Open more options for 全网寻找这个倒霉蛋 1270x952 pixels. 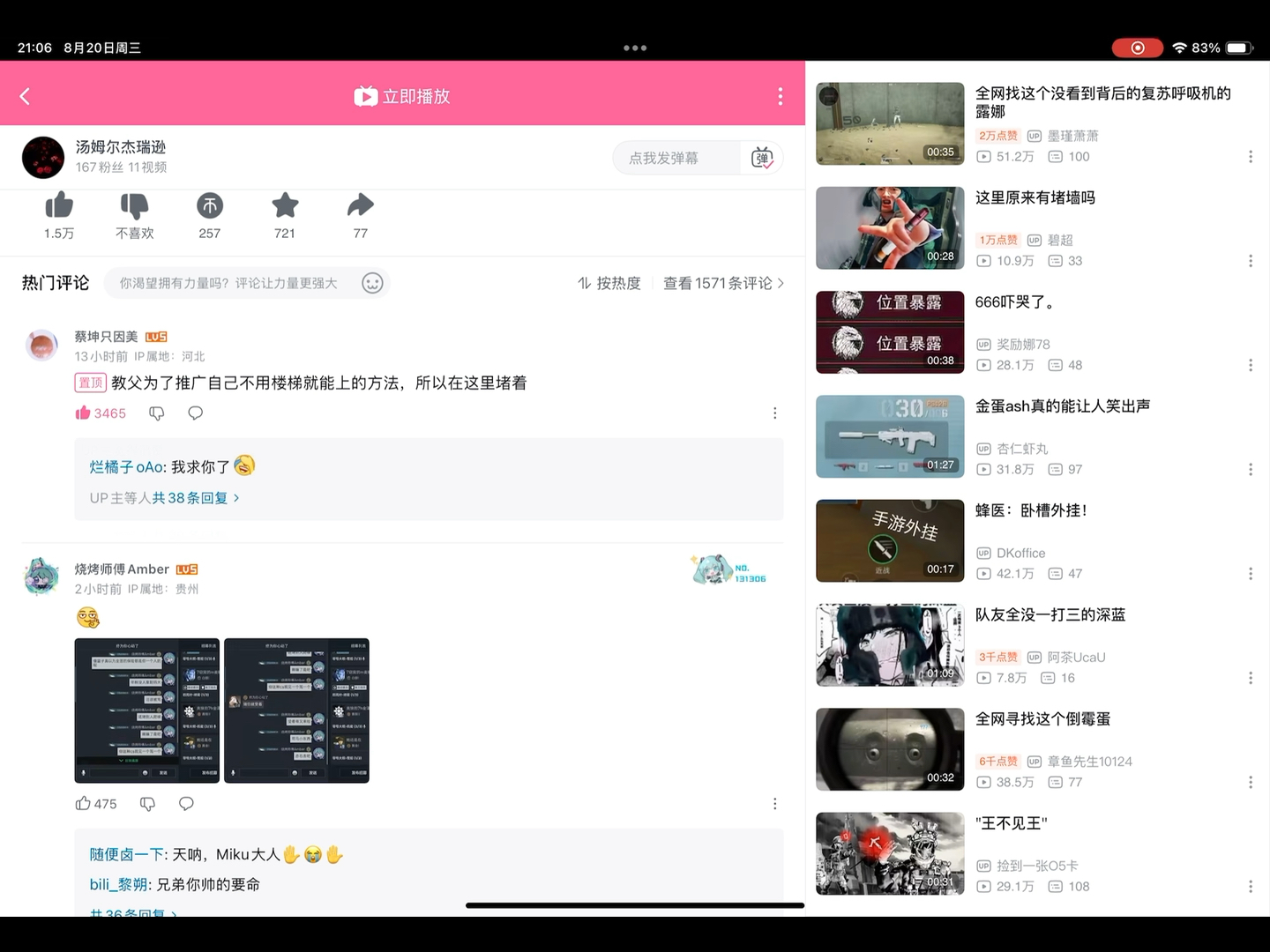(x=1250, y=782)
